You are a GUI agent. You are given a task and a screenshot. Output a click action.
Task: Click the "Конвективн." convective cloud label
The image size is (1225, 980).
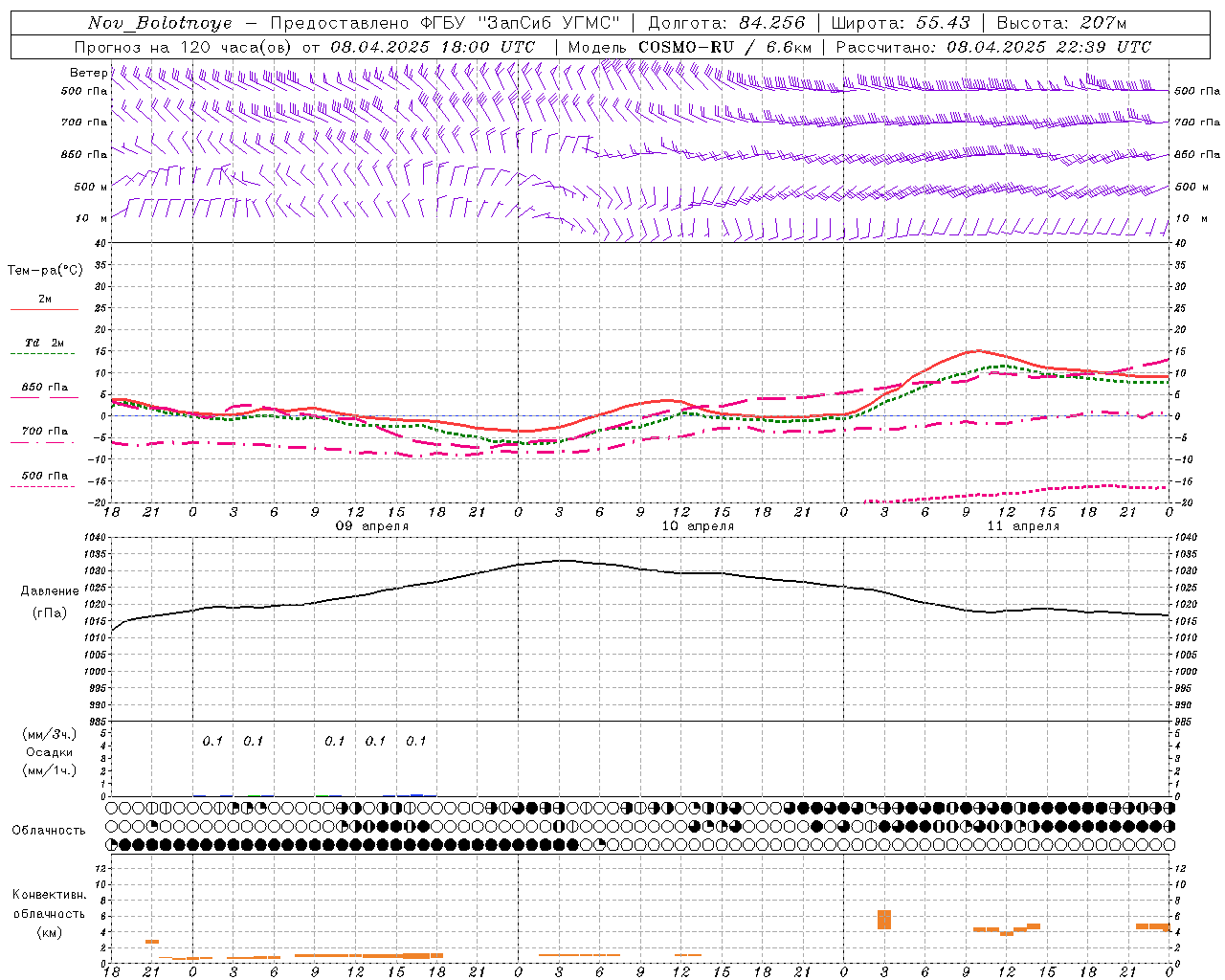click(50, 895)
